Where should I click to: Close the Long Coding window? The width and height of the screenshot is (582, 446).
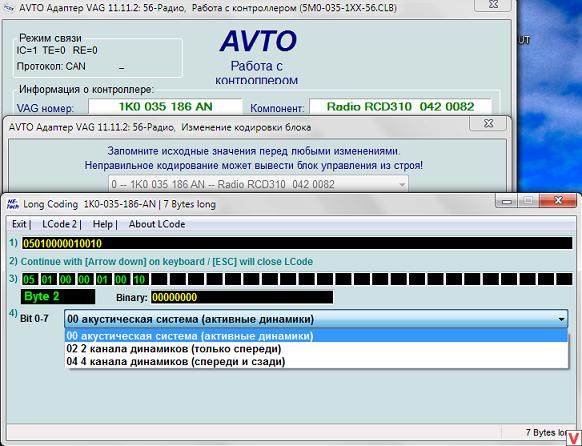coord(558,201)
